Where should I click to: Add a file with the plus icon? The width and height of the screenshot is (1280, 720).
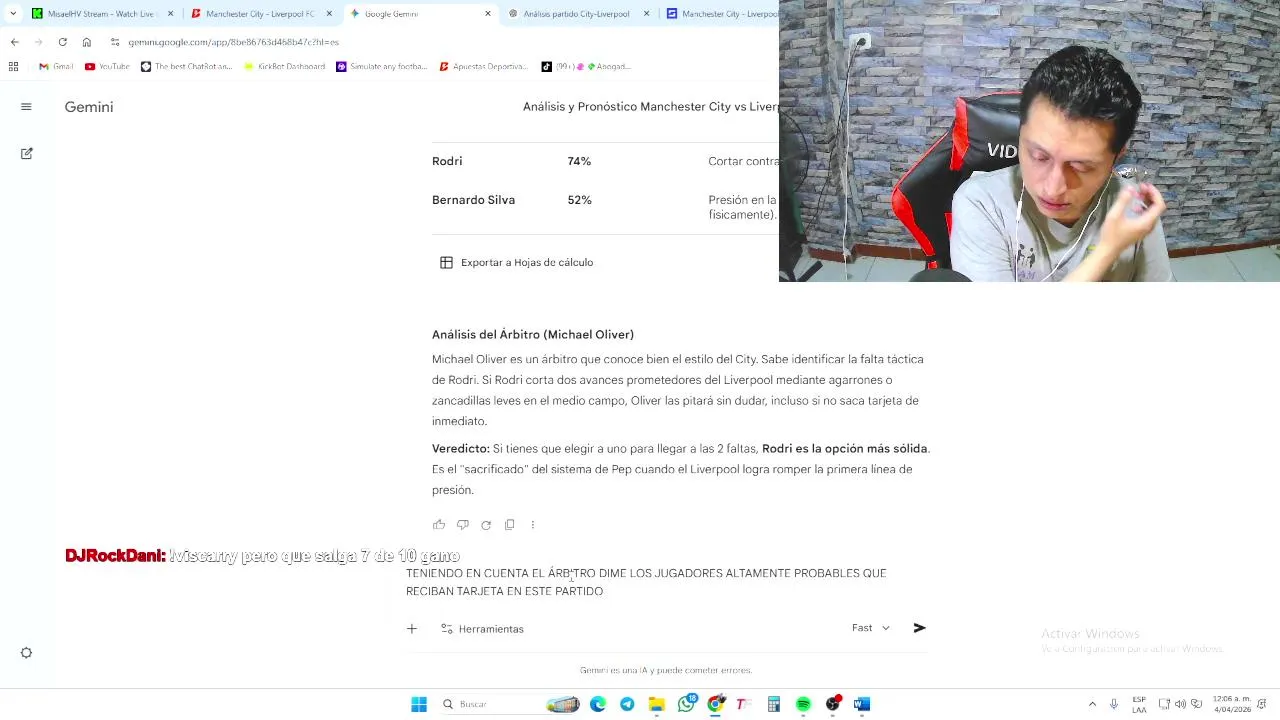coord(412,628)
